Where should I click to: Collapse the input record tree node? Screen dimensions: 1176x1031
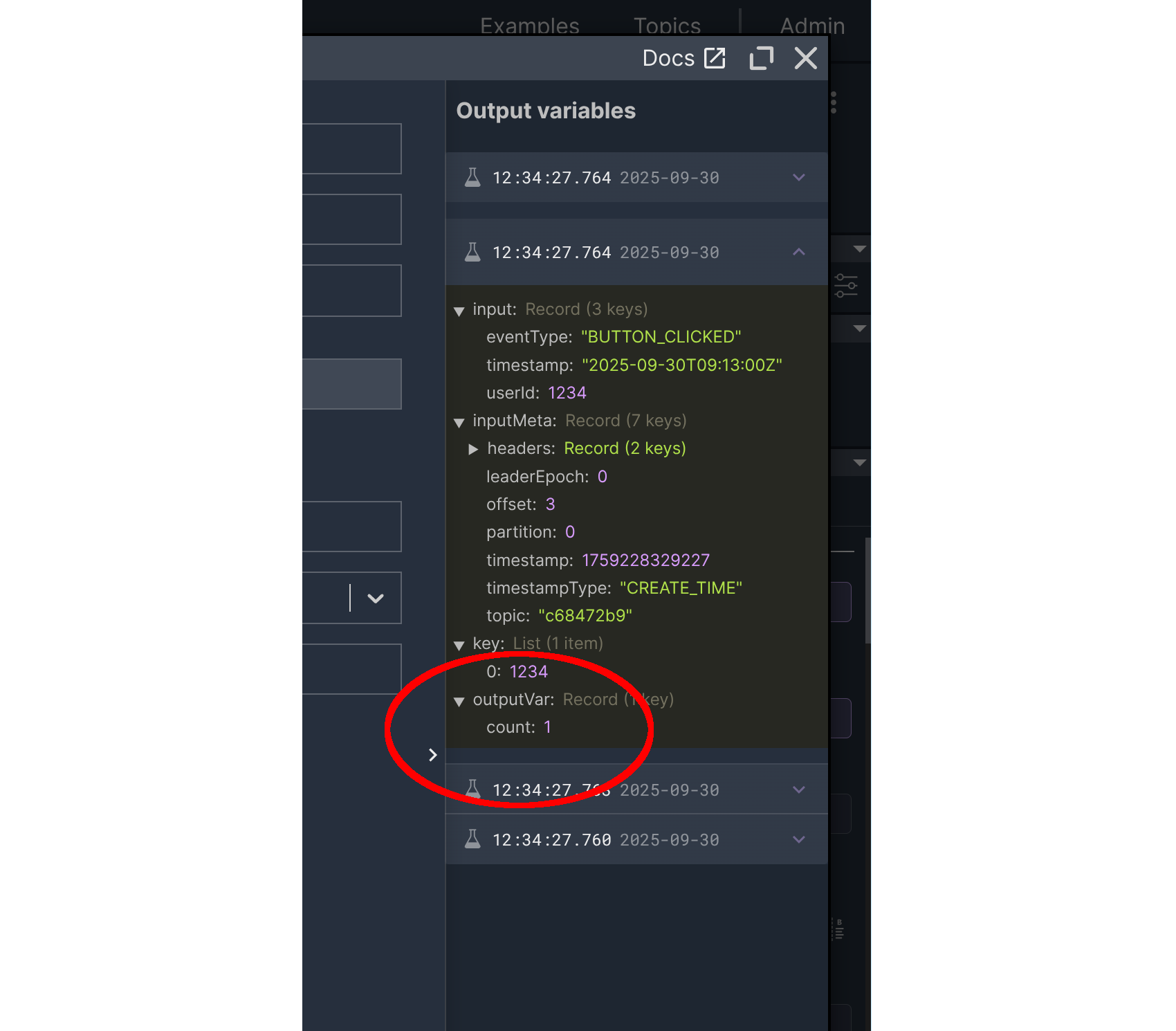point(459,311)
